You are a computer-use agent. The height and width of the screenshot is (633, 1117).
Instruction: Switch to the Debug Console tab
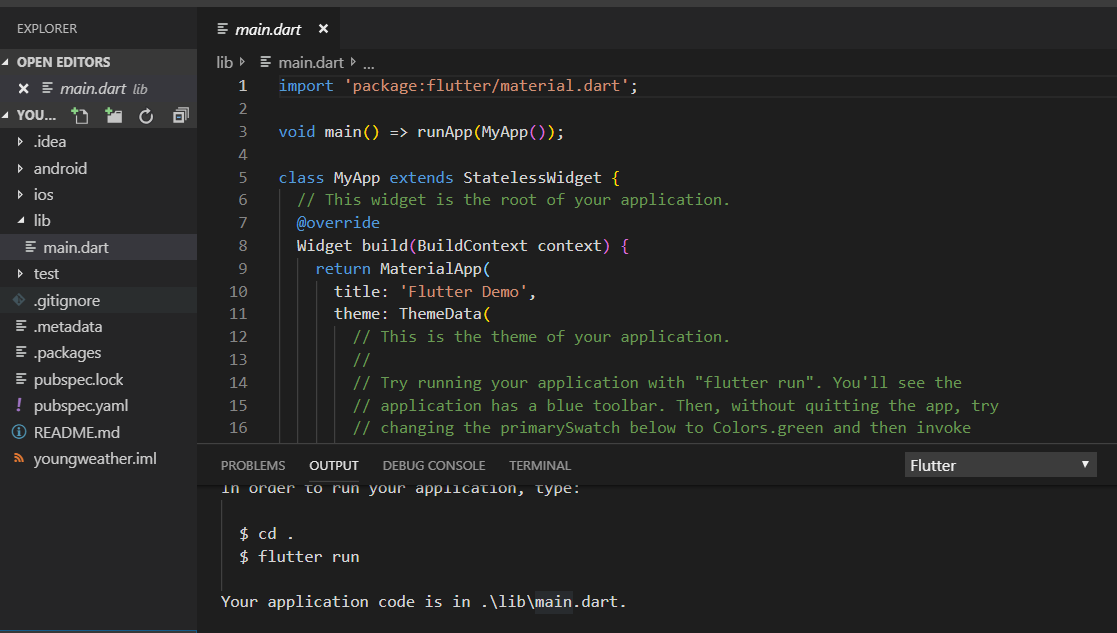tap(434, 466)
